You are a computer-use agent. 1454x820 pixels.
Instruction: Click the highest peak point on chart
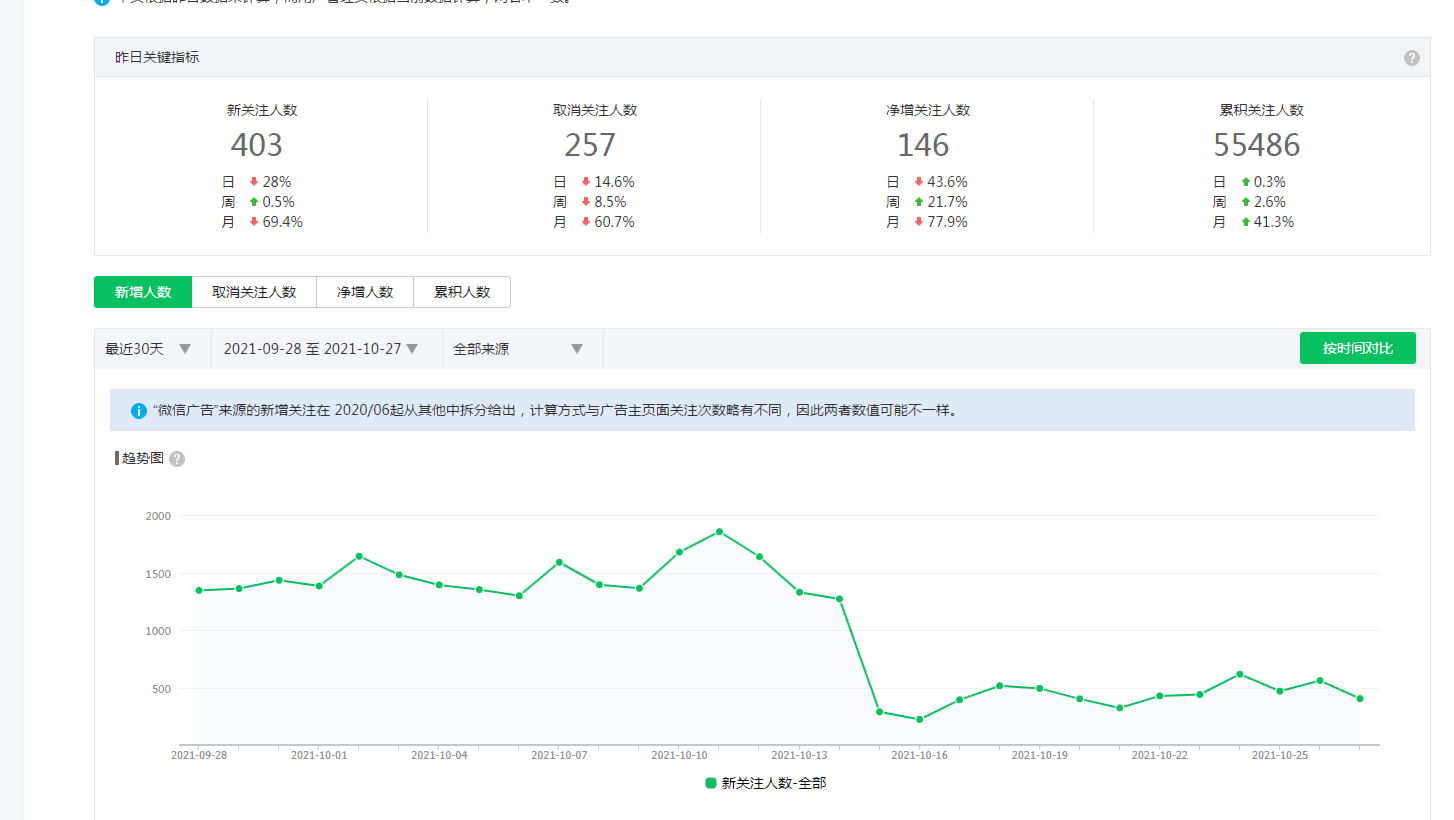pyautogui.click(x=719, y=532)
